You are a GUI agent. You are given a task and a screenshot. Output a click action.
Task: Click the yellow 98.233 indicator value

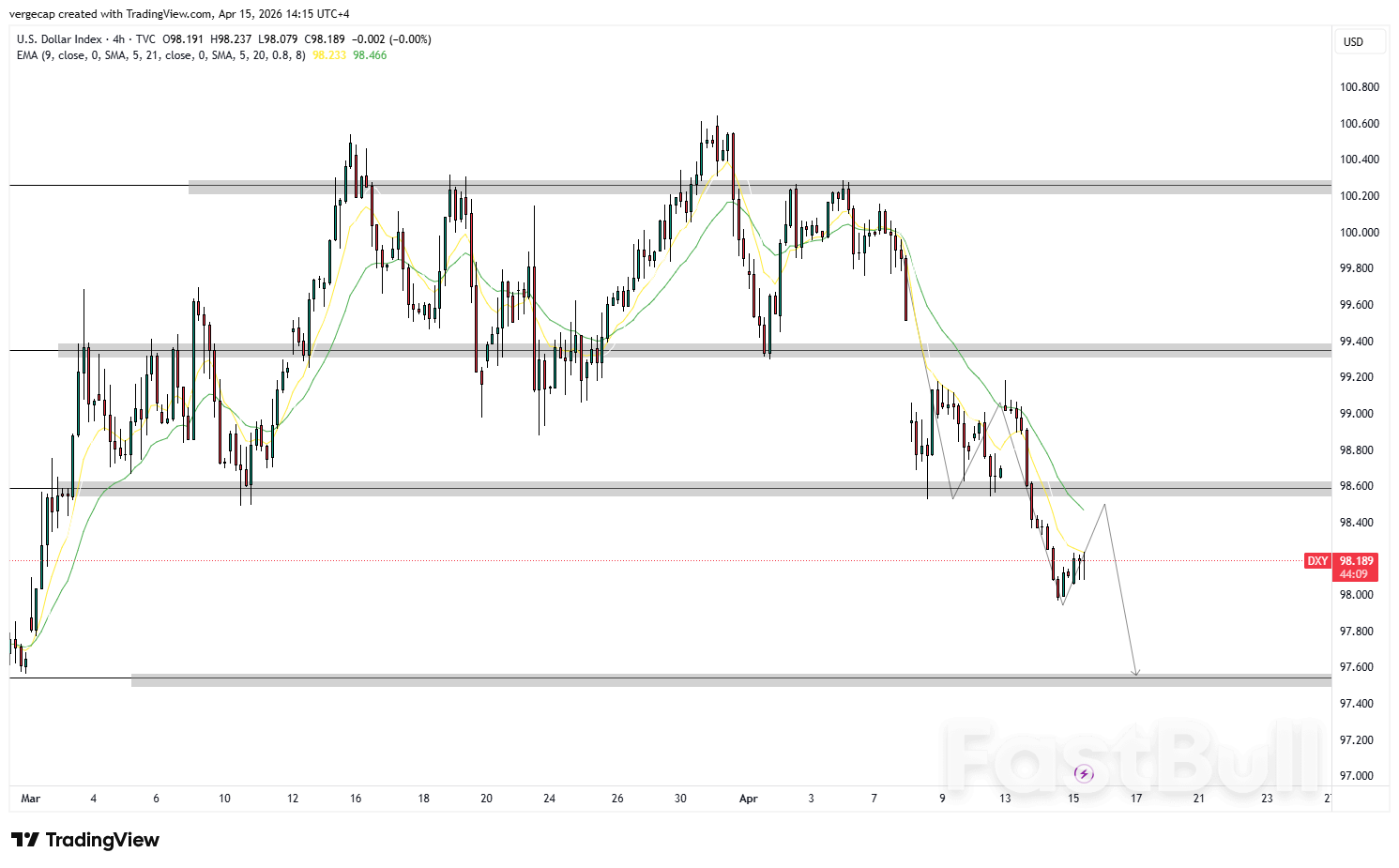tap(329, 55)
